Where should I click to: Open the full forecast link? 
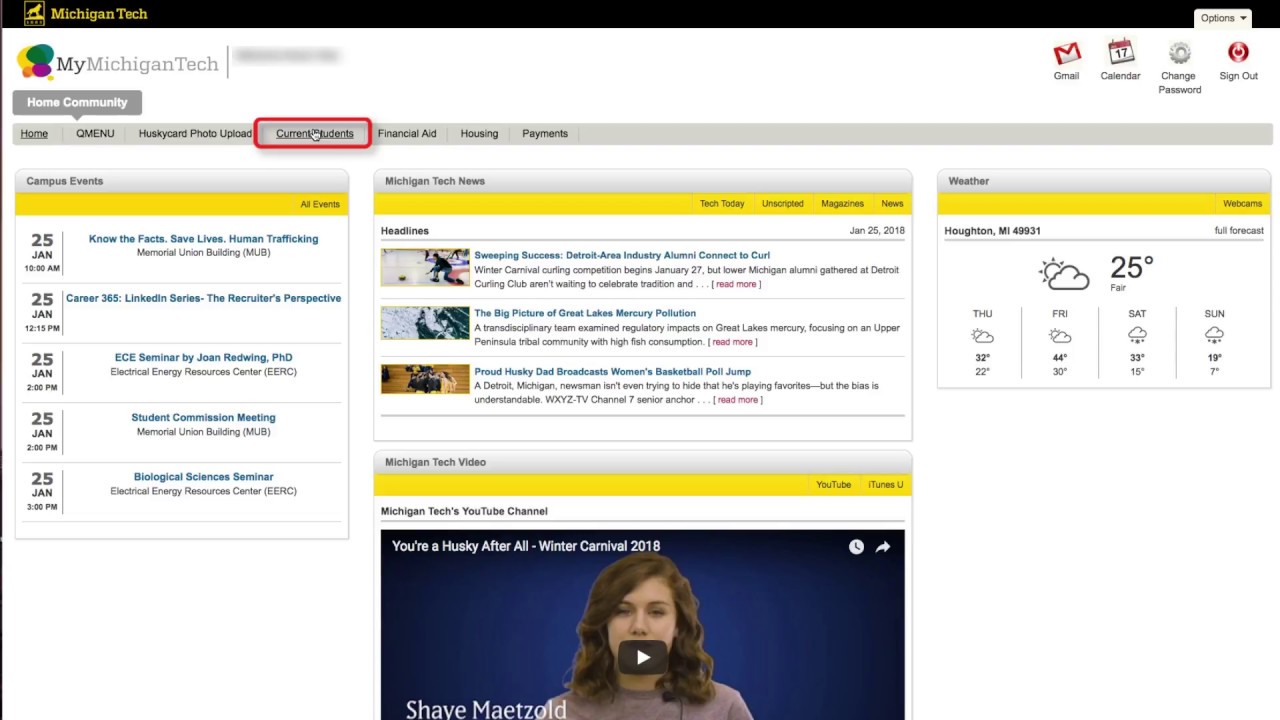[x=1239, y=231]
